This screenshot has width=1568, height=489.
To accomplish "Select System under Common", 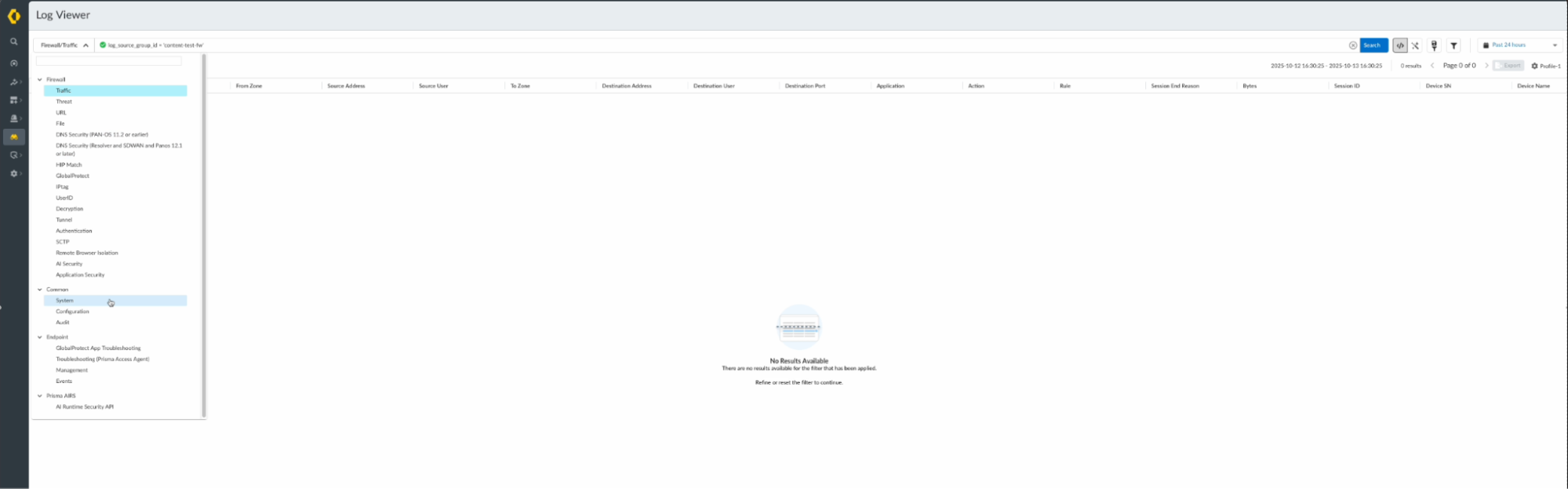I will [115, 301].
